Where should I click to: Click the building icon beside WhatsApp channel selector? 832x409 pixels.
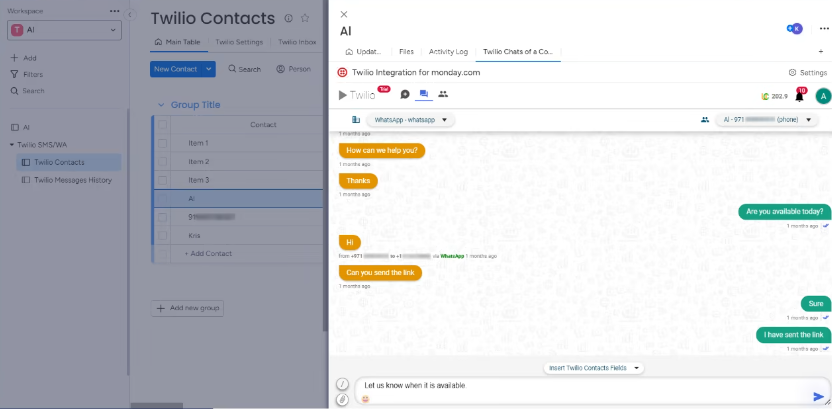click(356, 120)
